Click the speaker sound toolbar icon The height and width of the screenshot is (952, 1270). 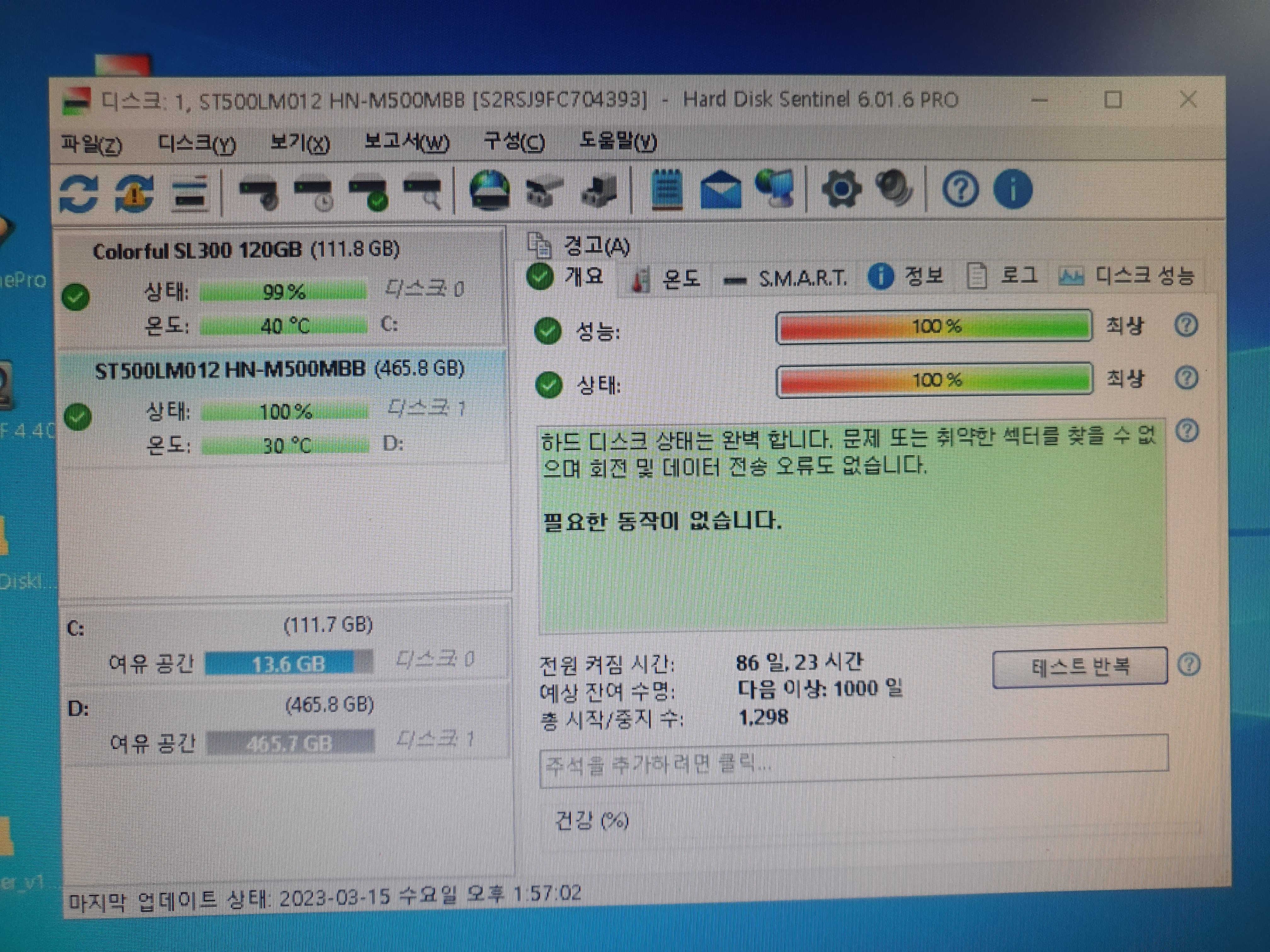coord(895,188)
